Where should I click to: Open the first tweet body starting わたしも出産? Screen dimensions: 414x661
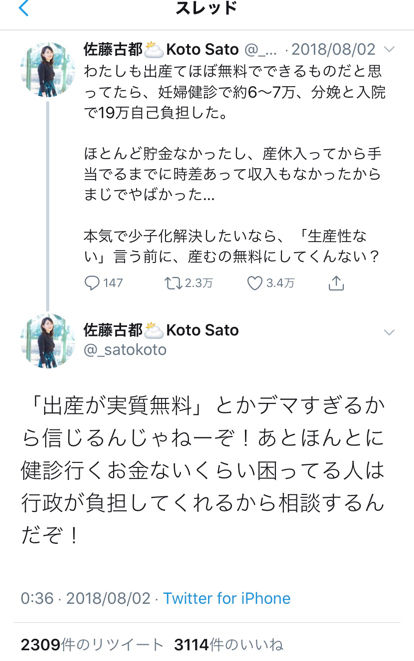pyautogui.click(x=234, y=163)
